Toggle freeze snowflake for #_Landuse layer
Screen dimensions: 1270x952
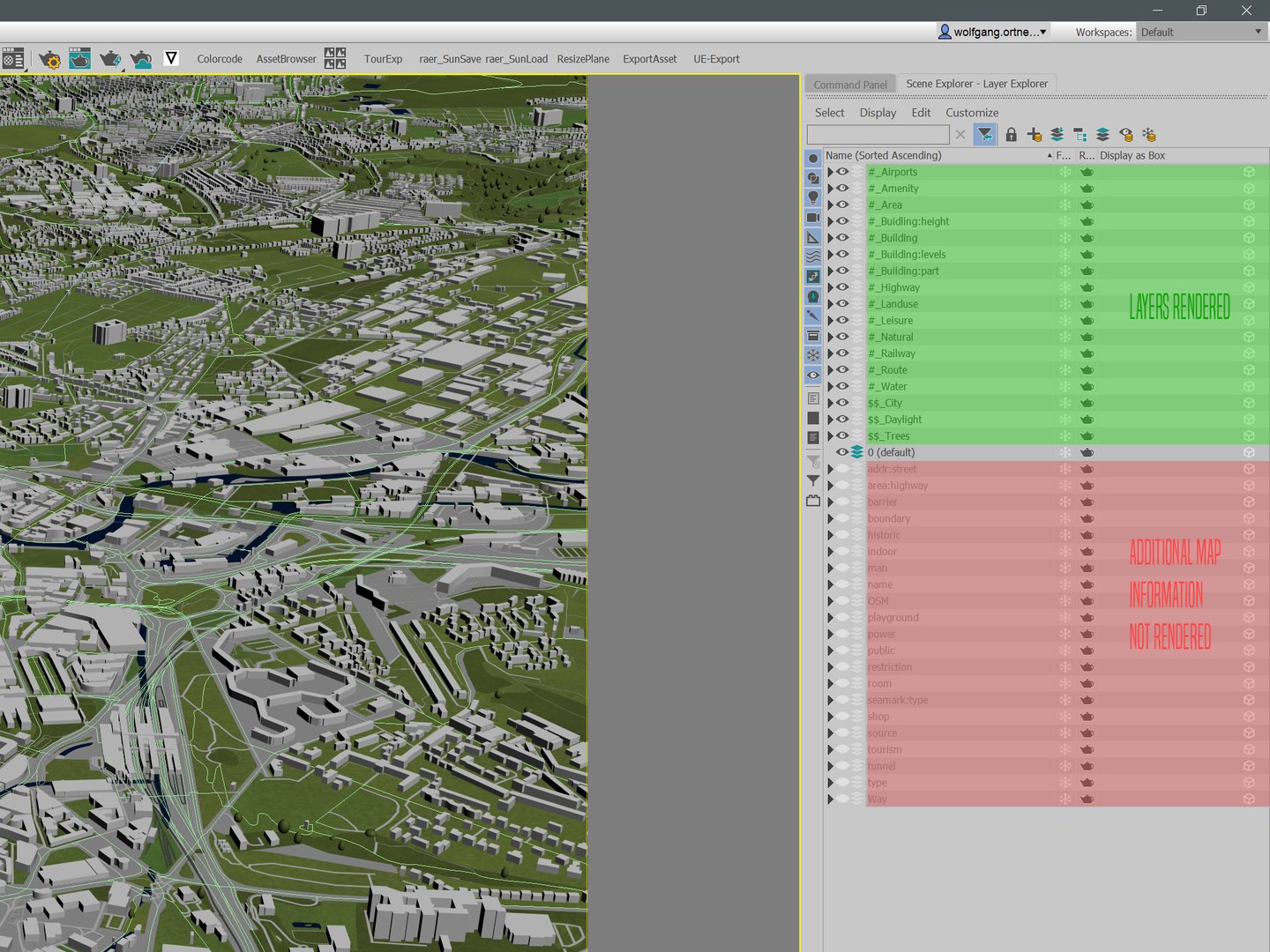pyautogui.click(x=1065, y=304)
